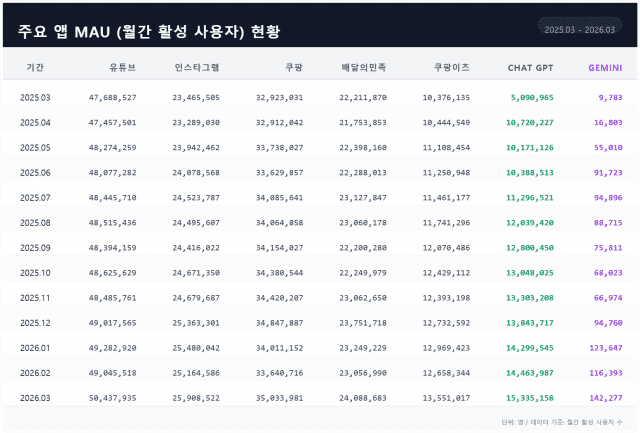Click the 2025.03 - 2026.03 date range badge
This screenshot has width=640, height=433.
tap(580, 30)
